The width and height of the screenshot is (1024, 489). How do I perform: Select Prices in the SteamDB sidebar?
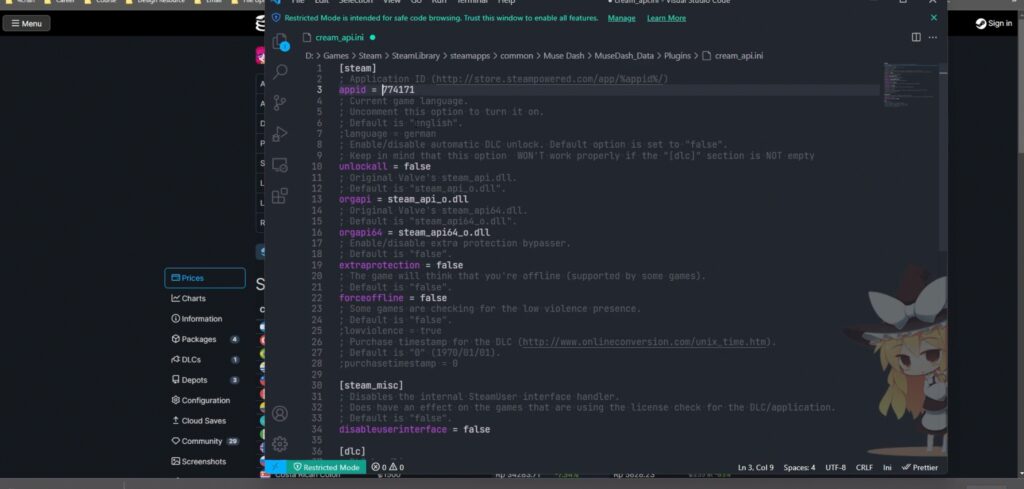pyautogui.click(x=205, y=278)
